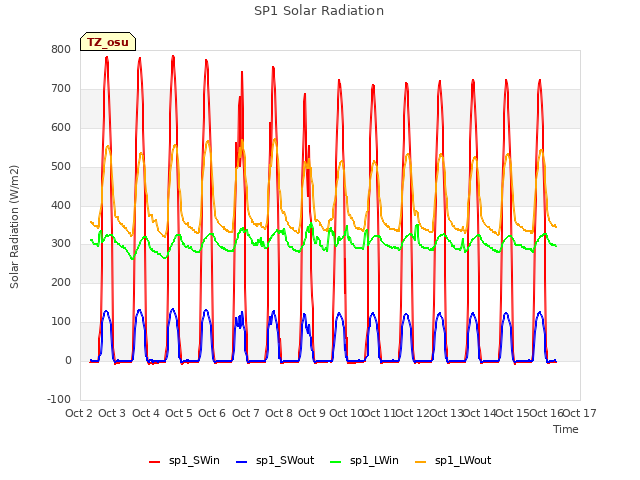Screen dimensions: 640x480
Task: Click the Oct 5 x-axis label
Action: point(179,413)
